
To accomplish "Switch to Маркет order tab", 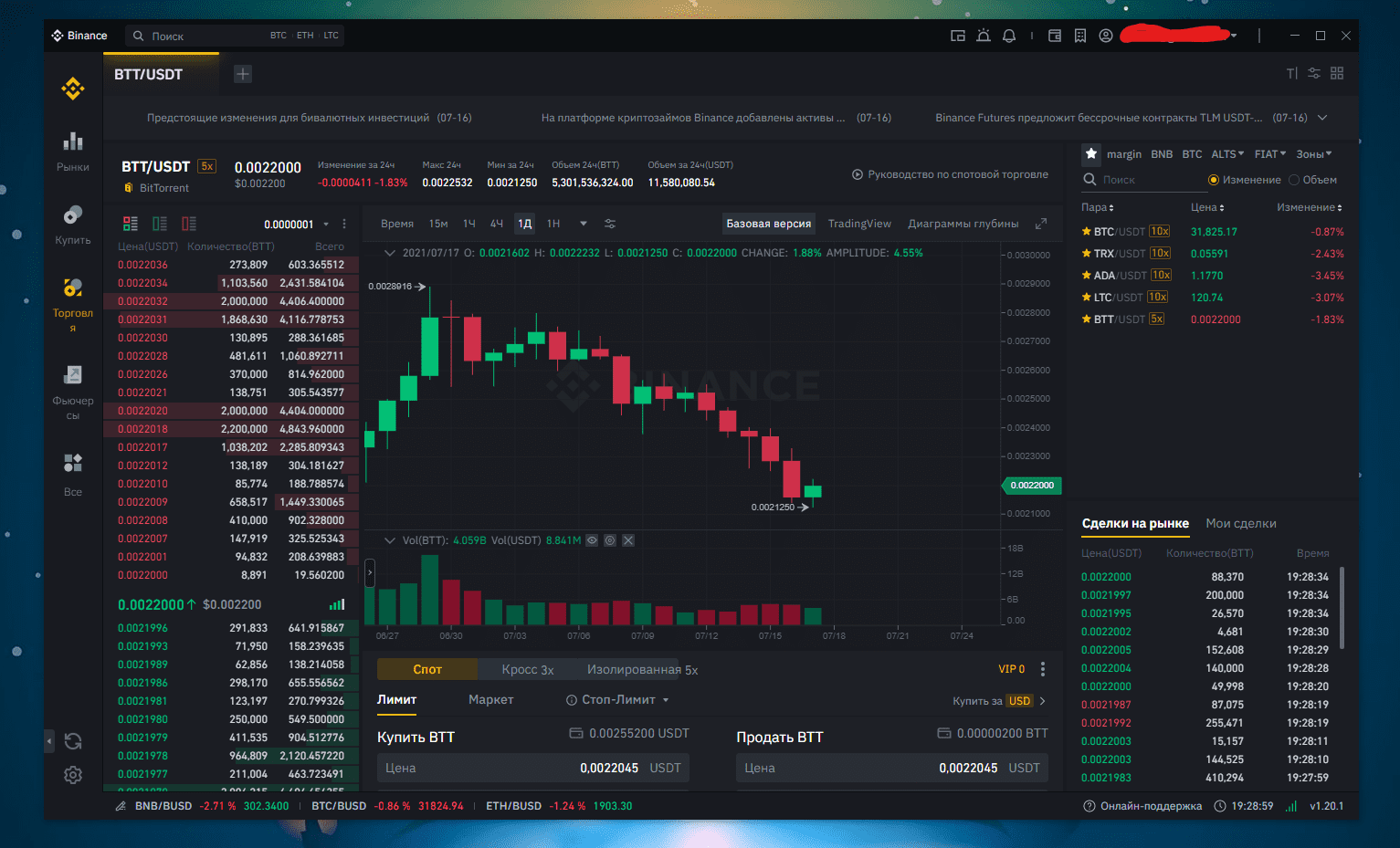I will pos(491,700).
